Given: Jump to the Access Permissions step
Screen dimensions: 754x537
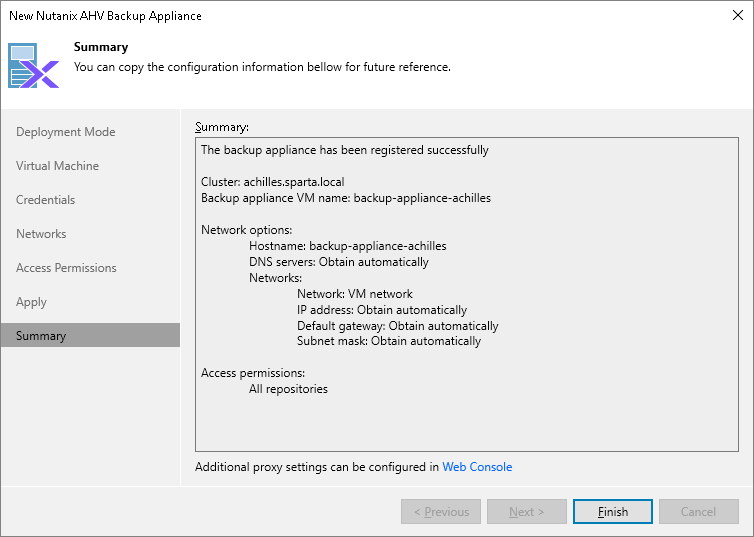Looking at the screenshot, I should tap(66, 268).
